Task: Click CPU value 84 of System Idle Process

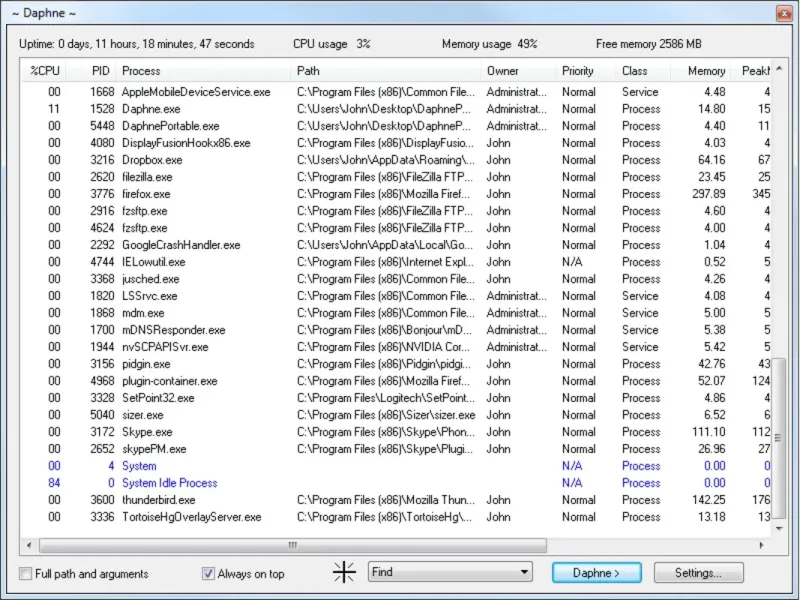Action: [x=54, y=483]
